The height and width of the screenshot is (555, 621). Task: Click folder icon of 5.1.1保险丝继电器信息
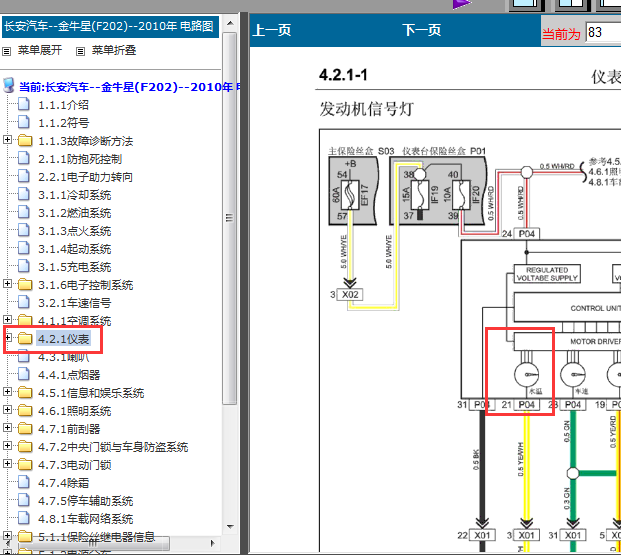tap(25, 537)
